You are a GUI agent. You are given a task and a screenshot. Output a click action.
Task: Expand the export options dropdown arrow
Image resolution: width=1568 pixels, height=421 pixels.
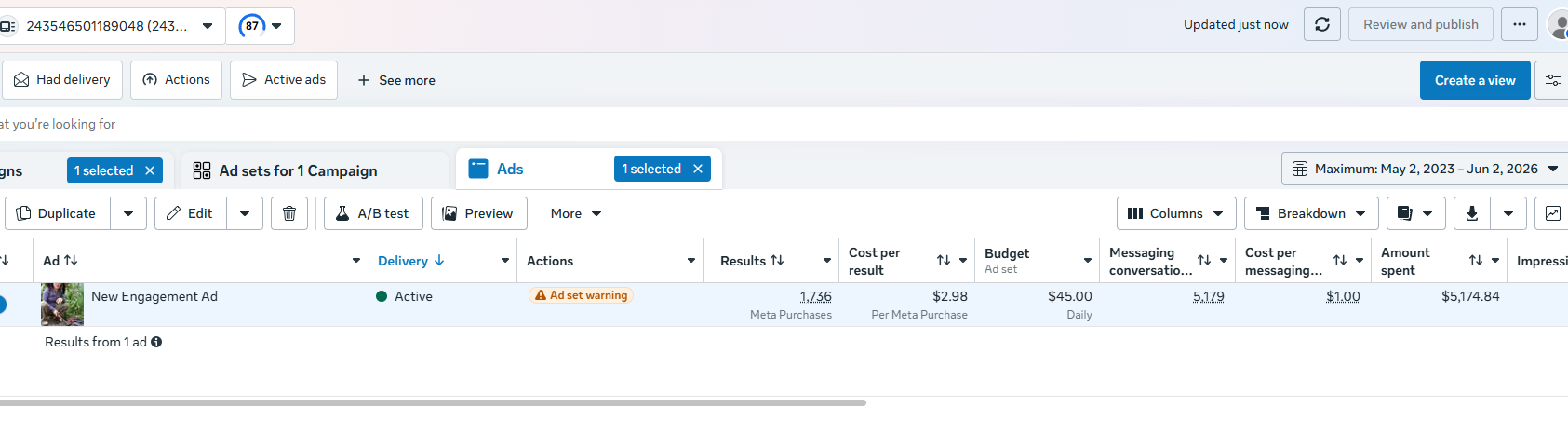pos(1508,213)
